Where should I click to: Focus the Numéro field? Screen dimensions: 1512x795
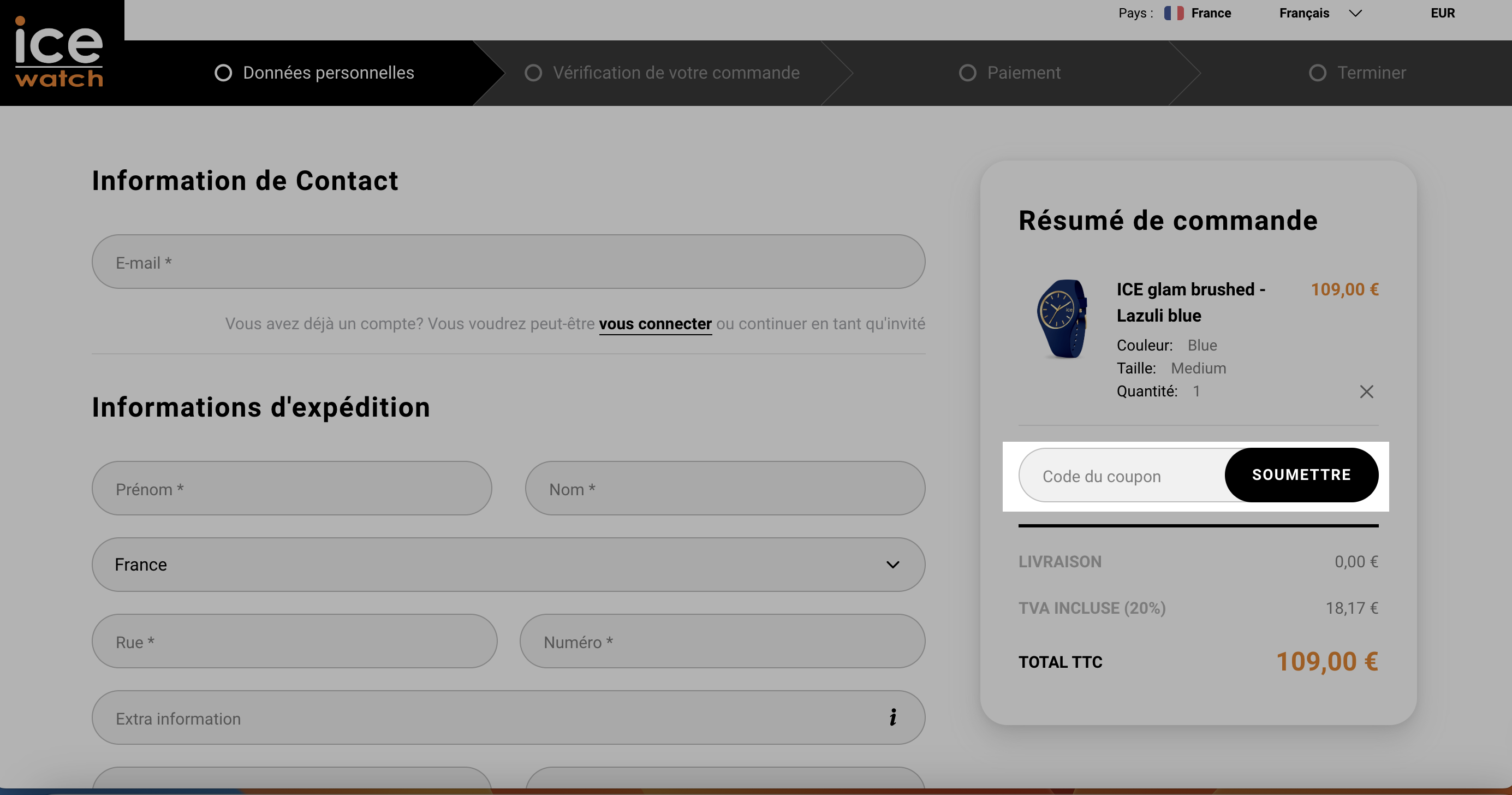point(723,640)
